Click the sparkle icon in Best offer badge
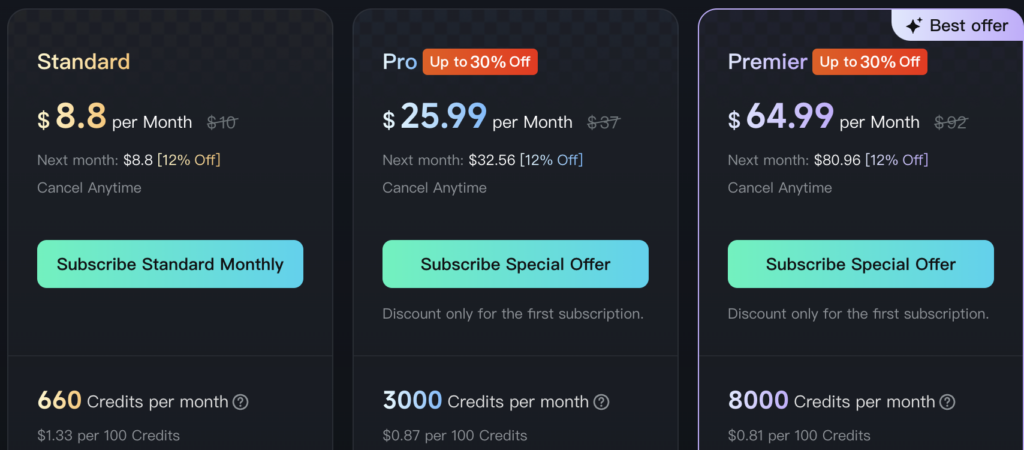 click(913, 26)
